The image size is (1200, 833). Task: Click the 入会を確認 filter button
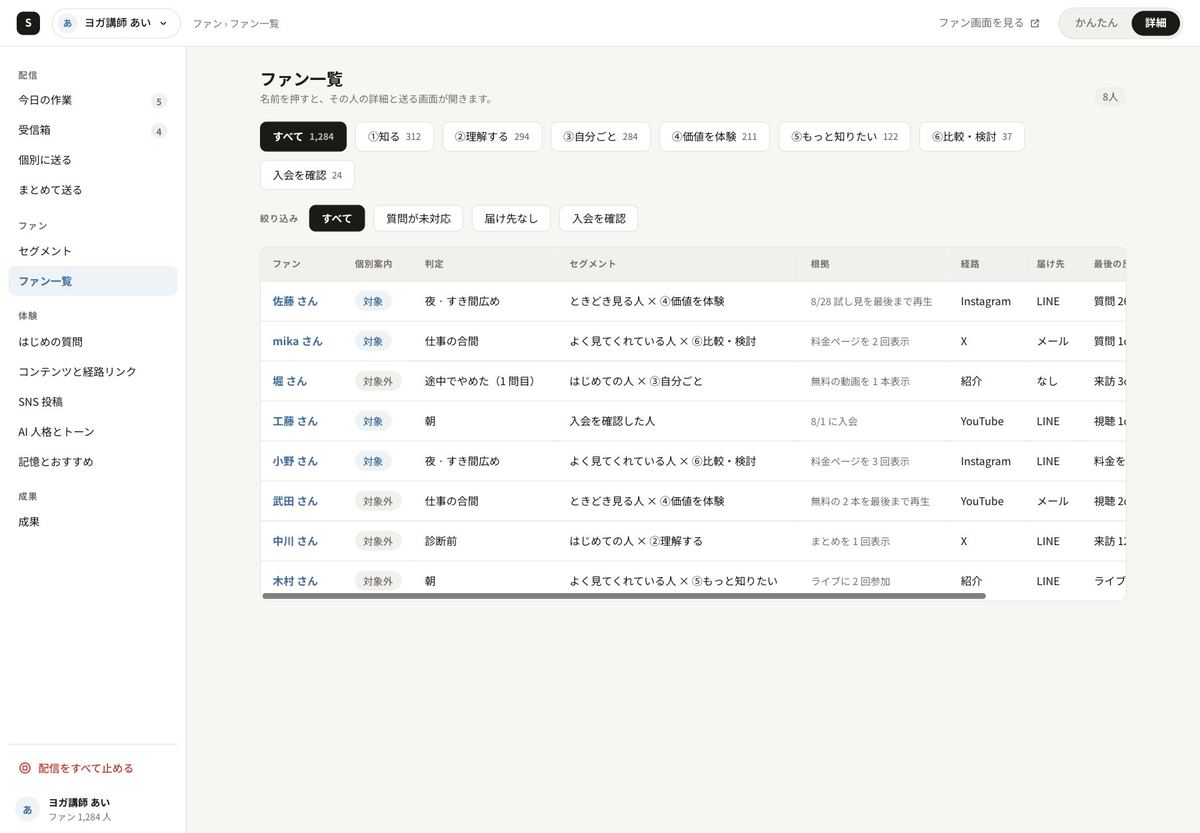click(598, 218)
